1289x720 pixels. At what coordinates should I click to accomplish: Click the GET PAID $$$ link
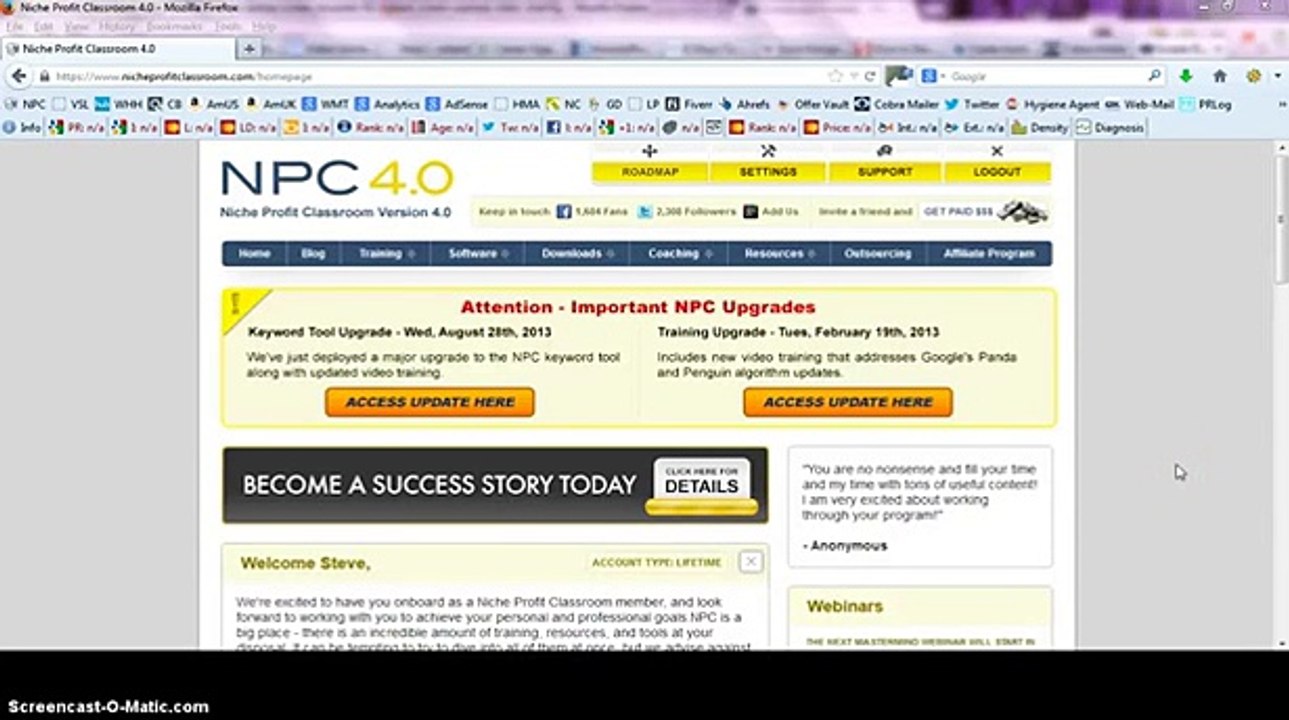957,212
